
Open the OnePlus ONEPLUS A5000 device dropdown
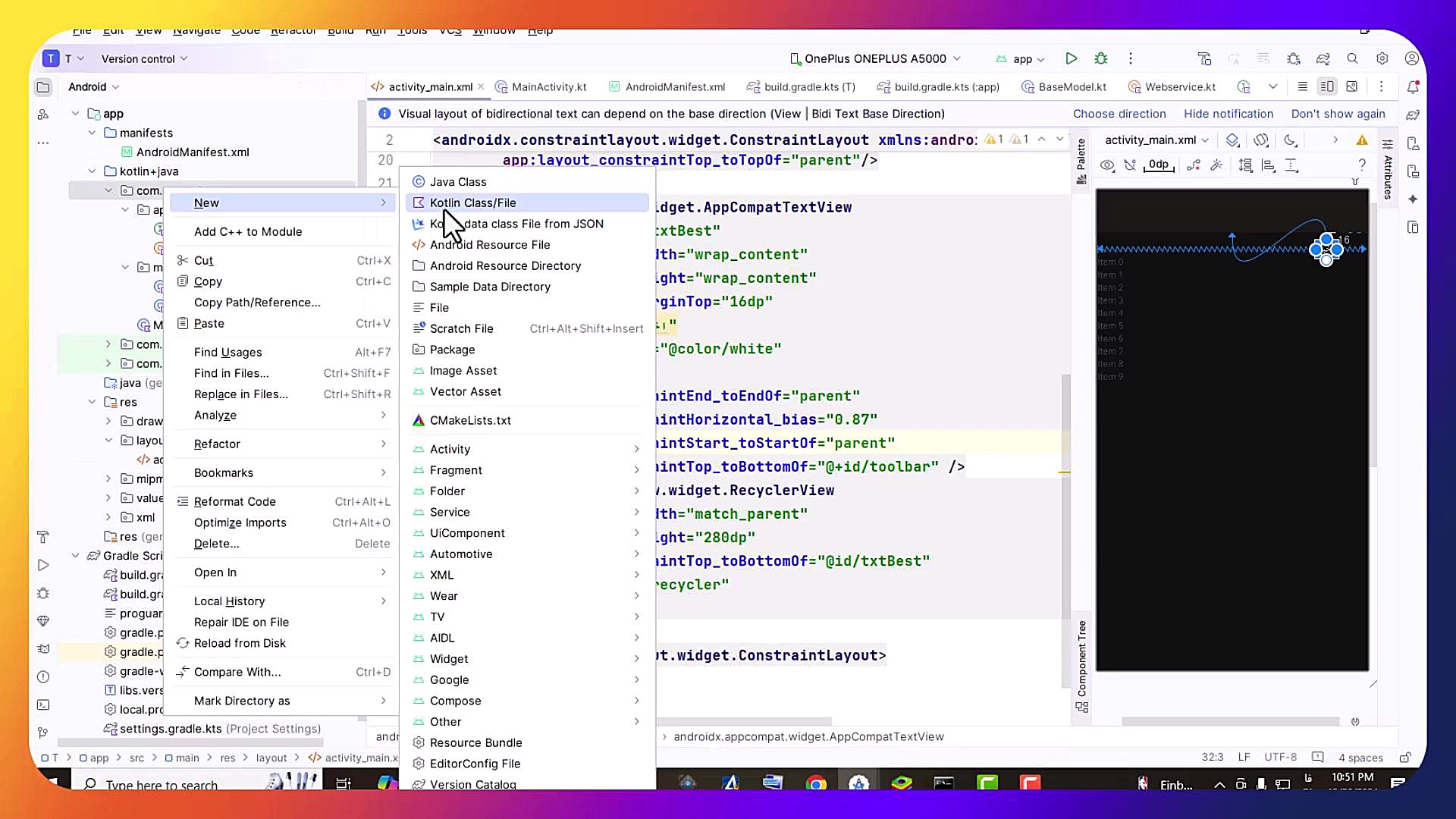[876, 58]
